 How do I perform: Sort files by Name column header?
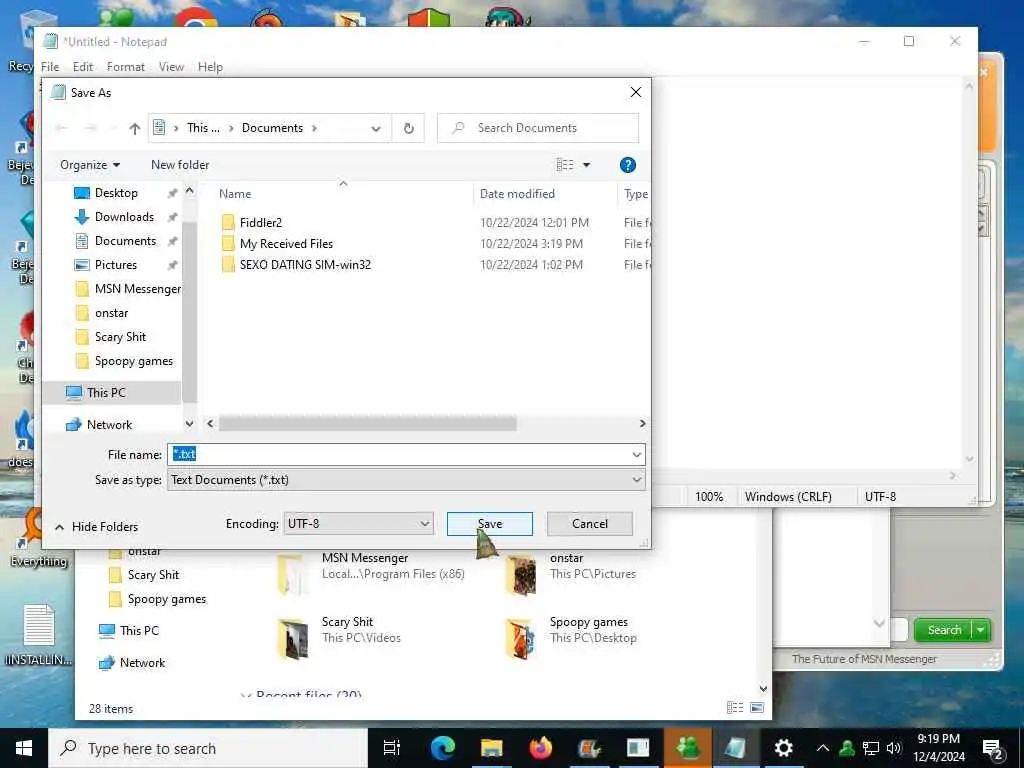click(x=235, y=194)
